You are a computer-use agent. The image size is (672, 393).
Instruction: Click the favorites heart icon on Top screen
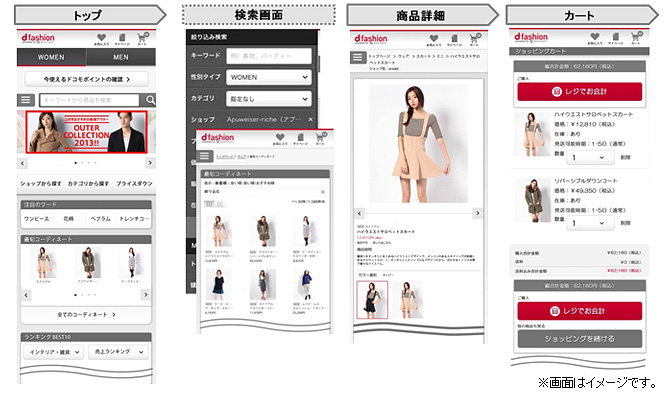[x=101, y=39]
